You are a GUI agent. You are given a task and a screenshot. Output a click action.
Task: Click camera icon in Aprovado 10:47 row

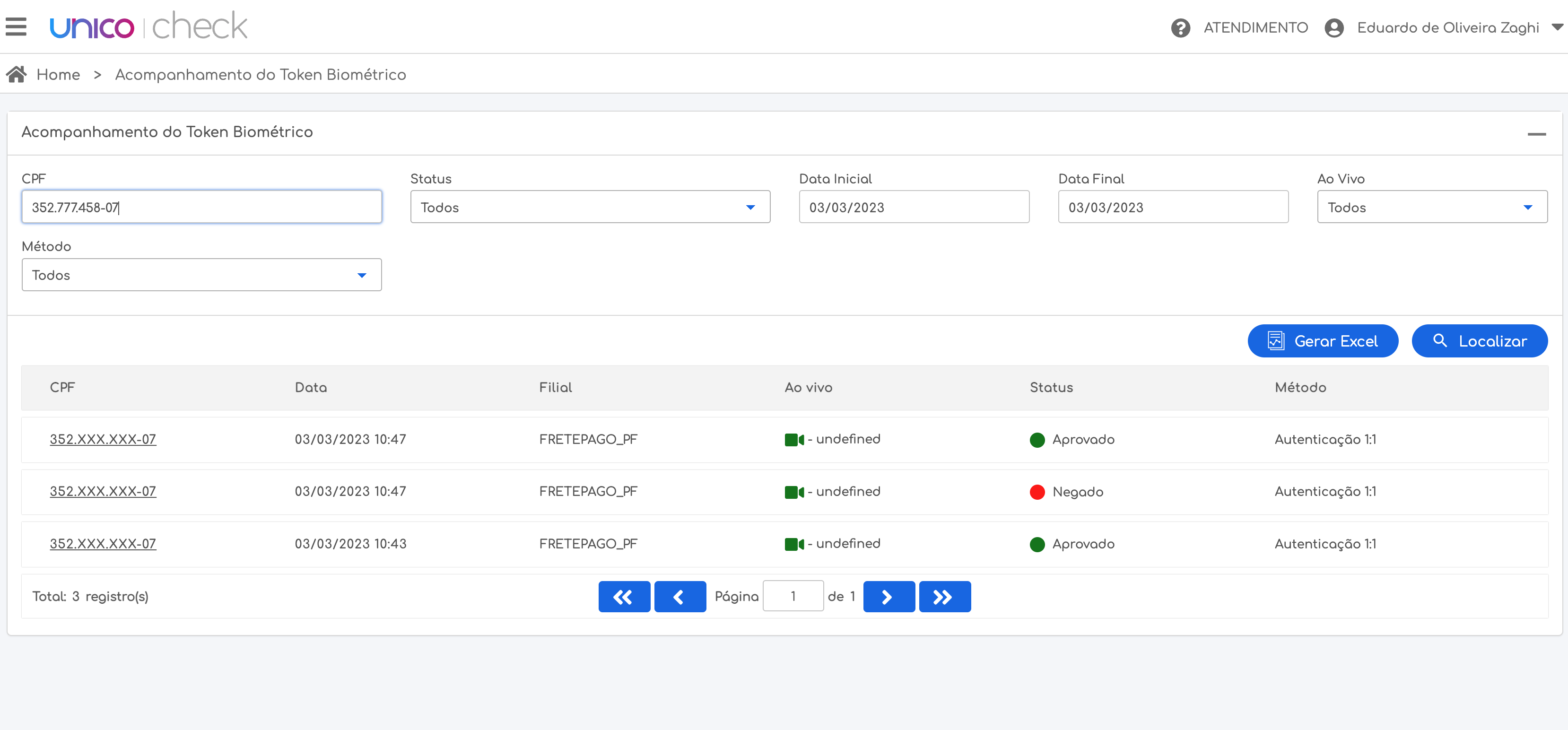point(794,440)
